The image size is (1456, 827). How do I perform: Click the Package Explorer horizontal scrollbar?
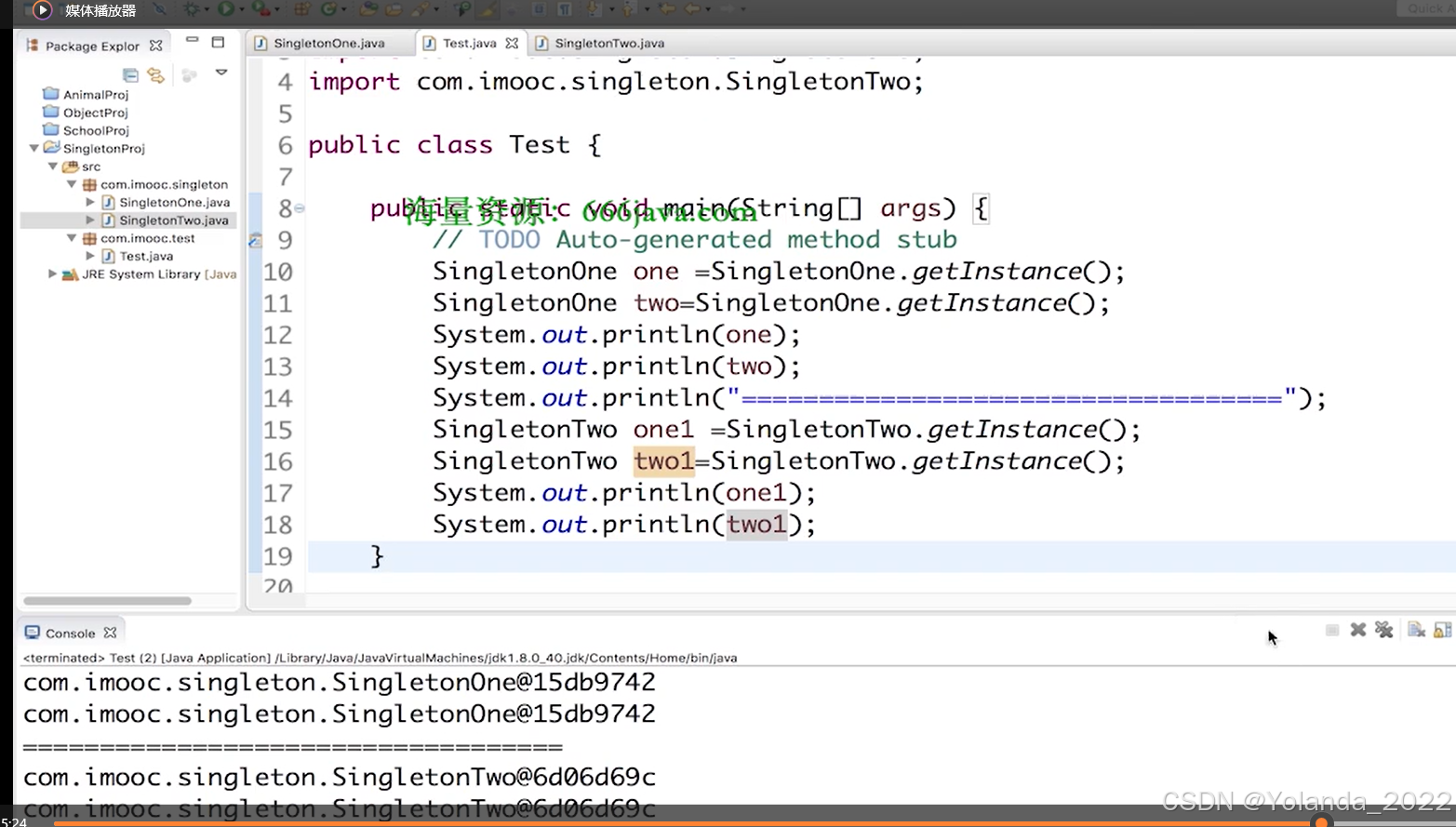tap(107, 601)
